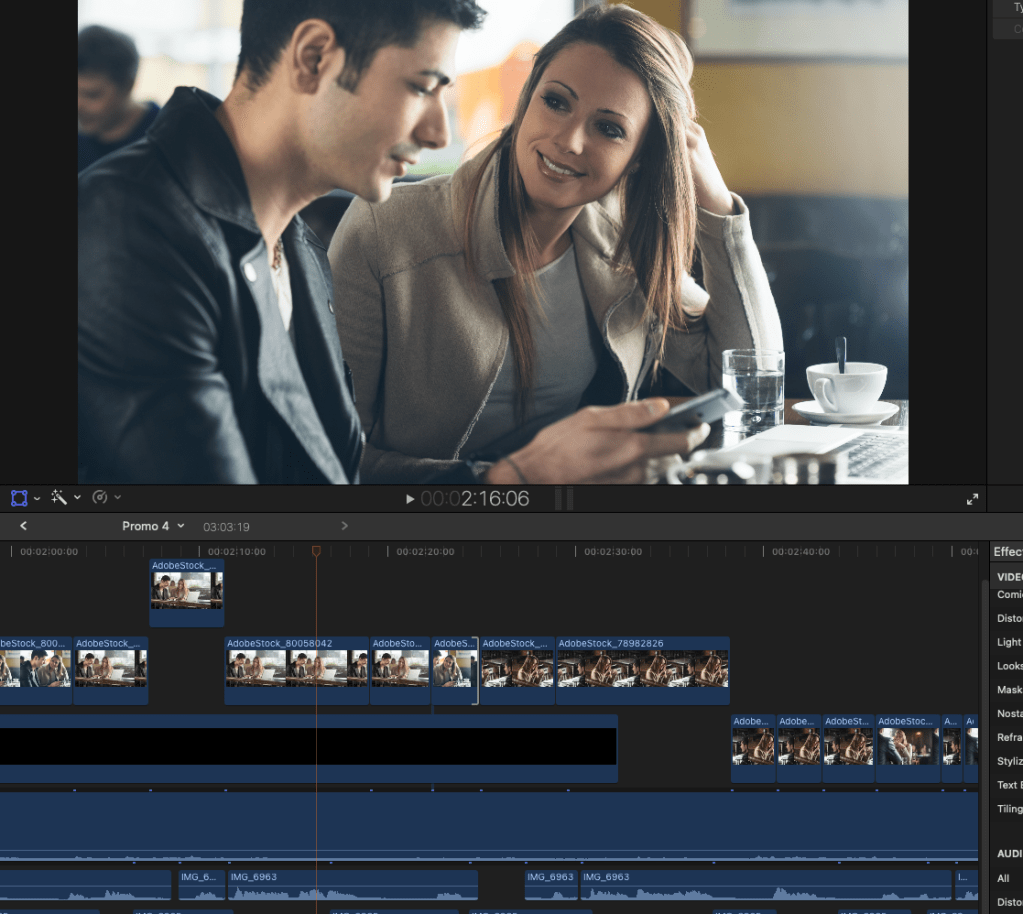Open the magic wand enhancements menu
The width and height of the screenshot is (1023, 914).
pyautogui.click(x=59, y=498)
